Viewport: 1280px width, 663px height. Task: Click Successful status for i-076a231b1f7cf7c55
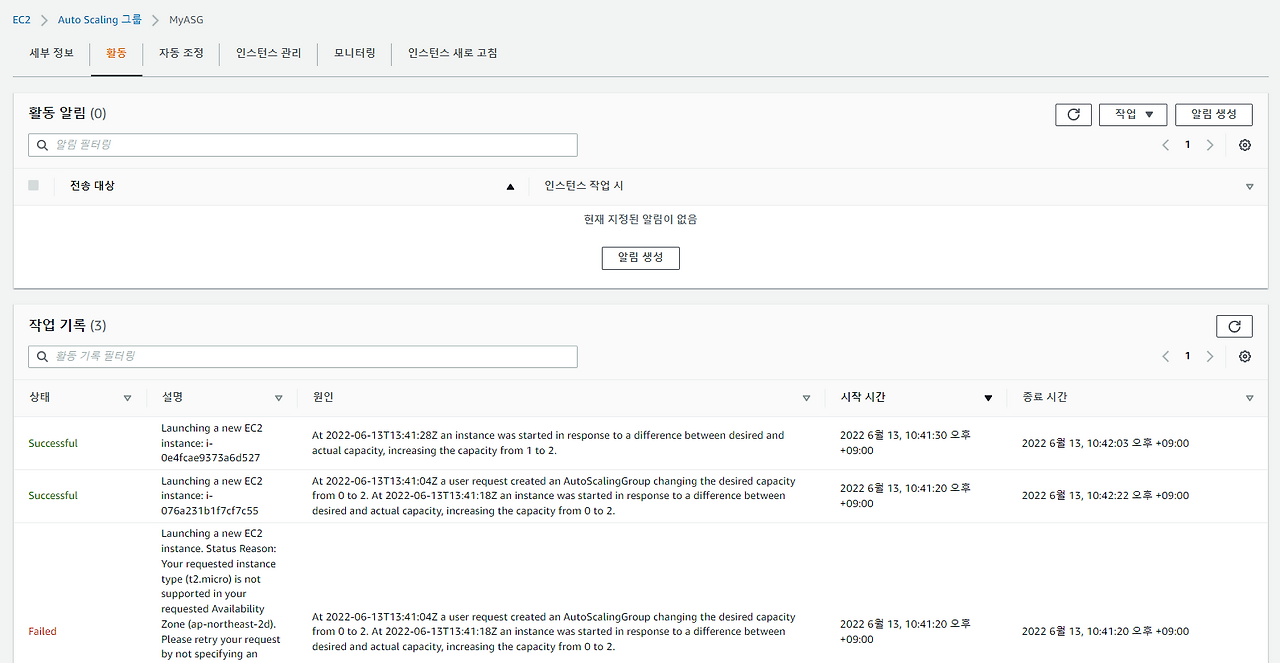pyautogui.click(x=53, y=495)
